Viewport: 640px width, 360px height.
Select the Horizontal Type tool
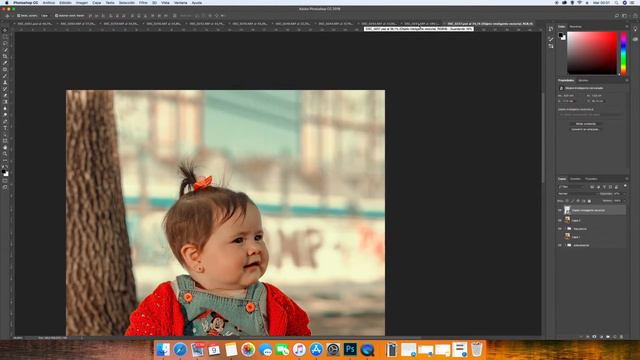click(x=5, y=128)
